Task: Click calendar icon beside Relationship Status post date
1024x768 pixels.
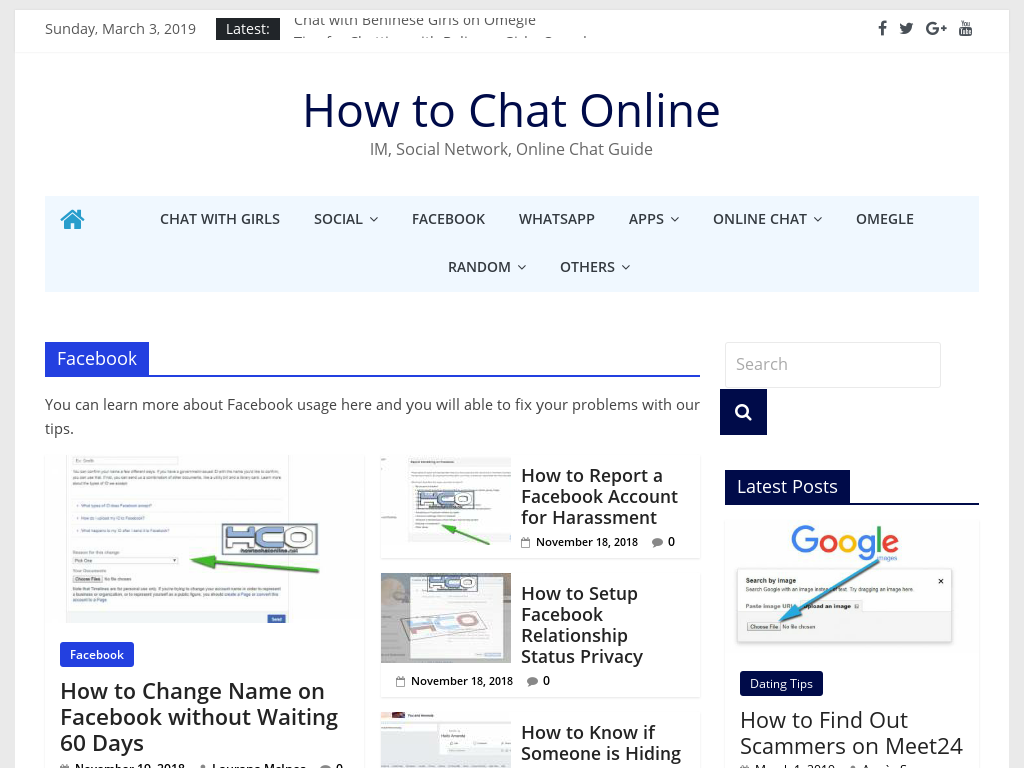Action: [x=400, y=681]
